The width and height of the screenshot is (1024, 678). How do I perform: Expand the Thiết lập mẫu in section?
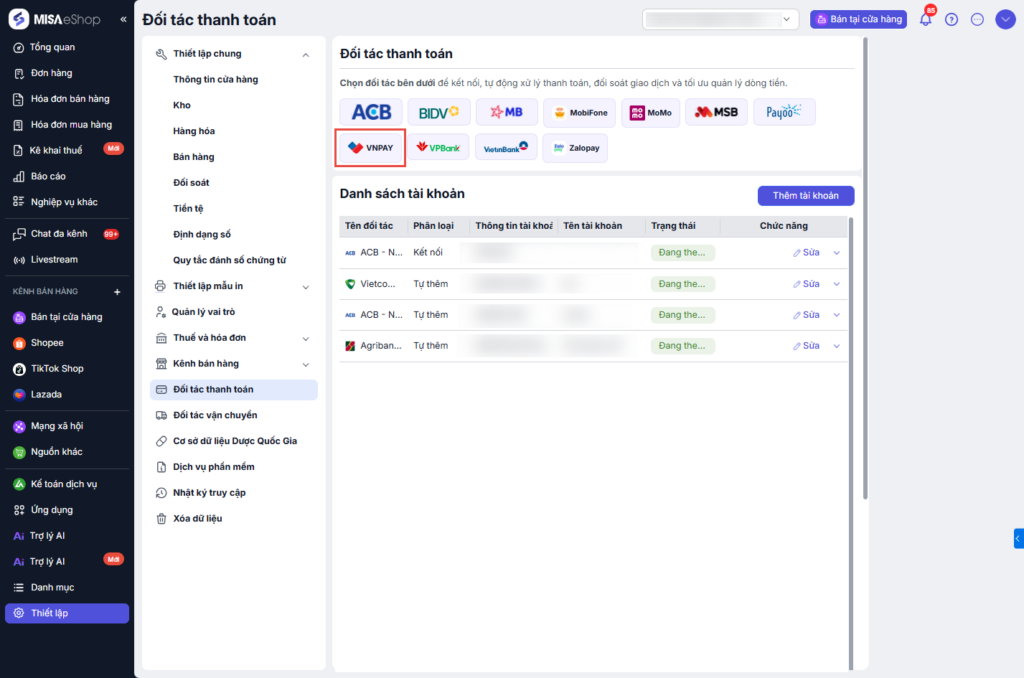pyautogui.click(x=306, y=286)
